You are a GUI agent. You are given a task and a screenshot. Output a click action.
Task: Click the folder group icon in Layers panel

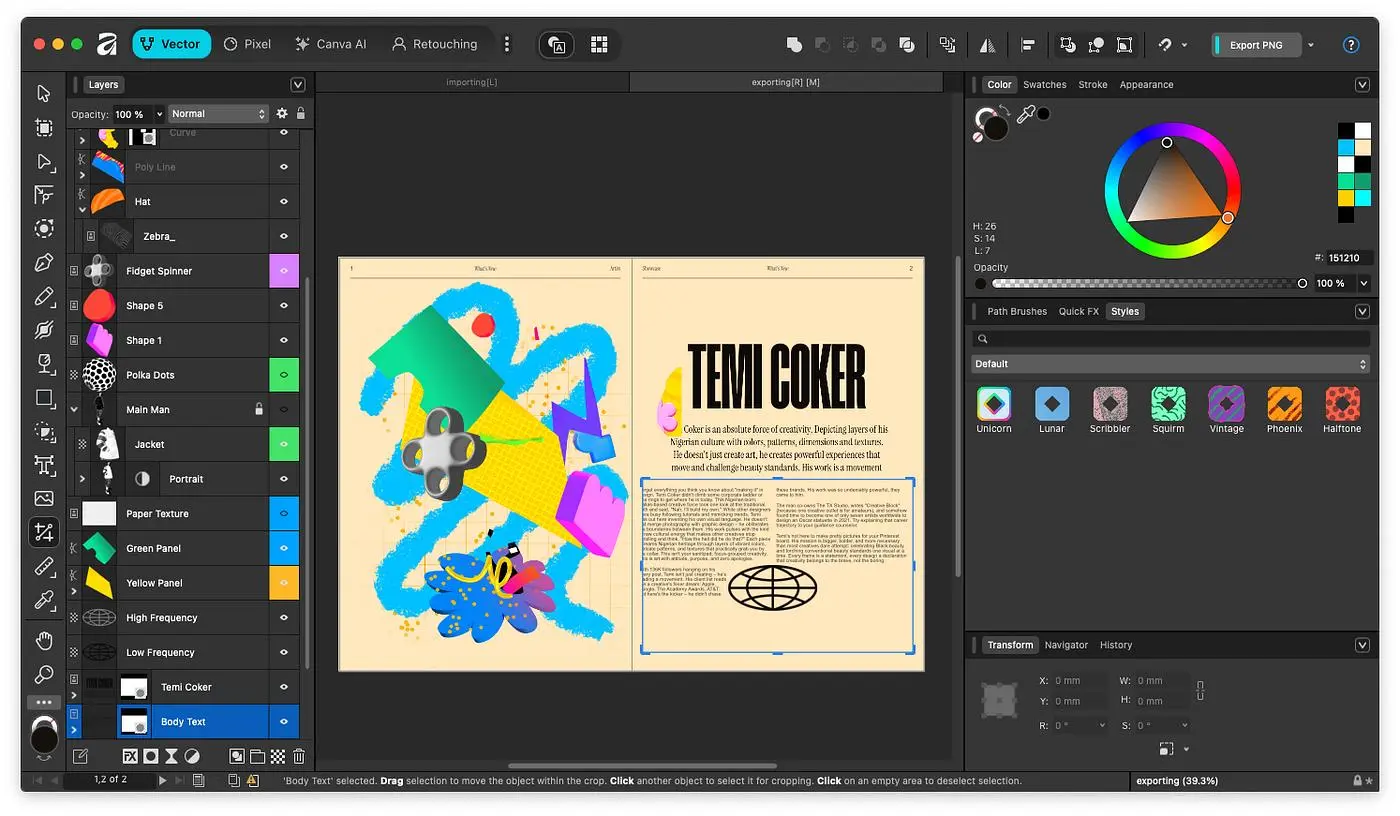click(257, 756)
